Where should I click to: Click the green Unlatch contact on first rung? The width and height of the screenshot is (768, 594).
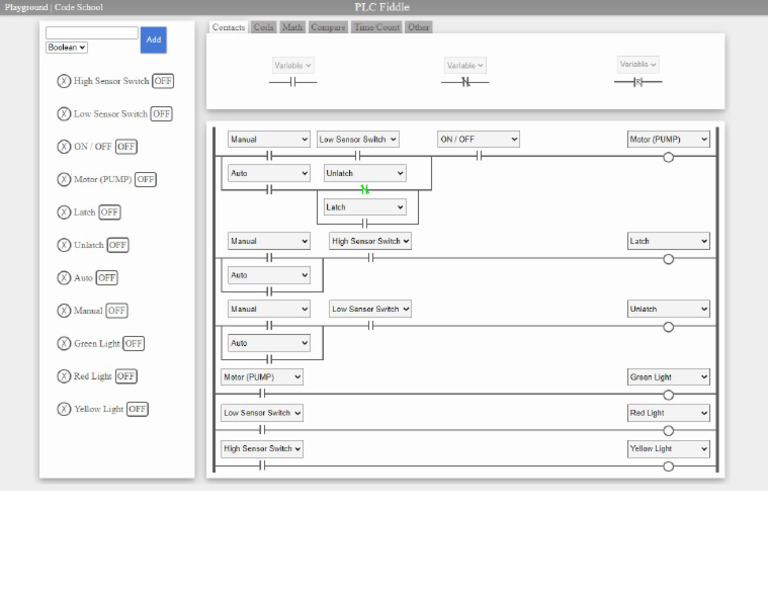click(365, 189)
